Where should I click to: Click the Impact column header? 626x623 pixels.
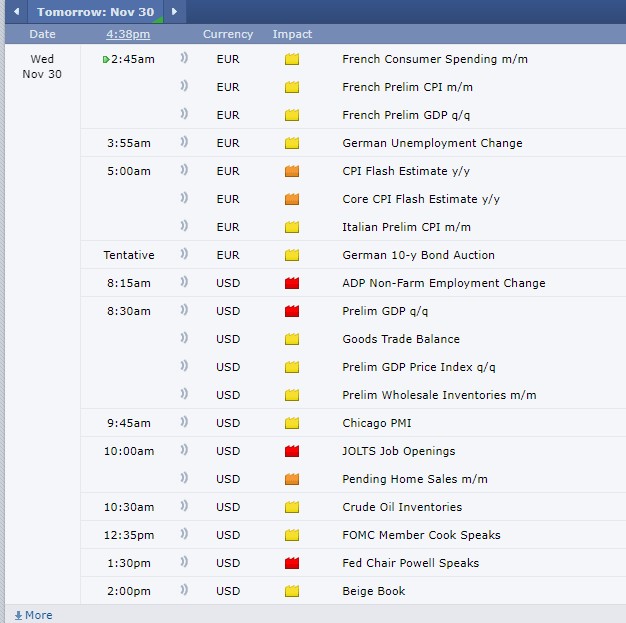pos(292,34)
